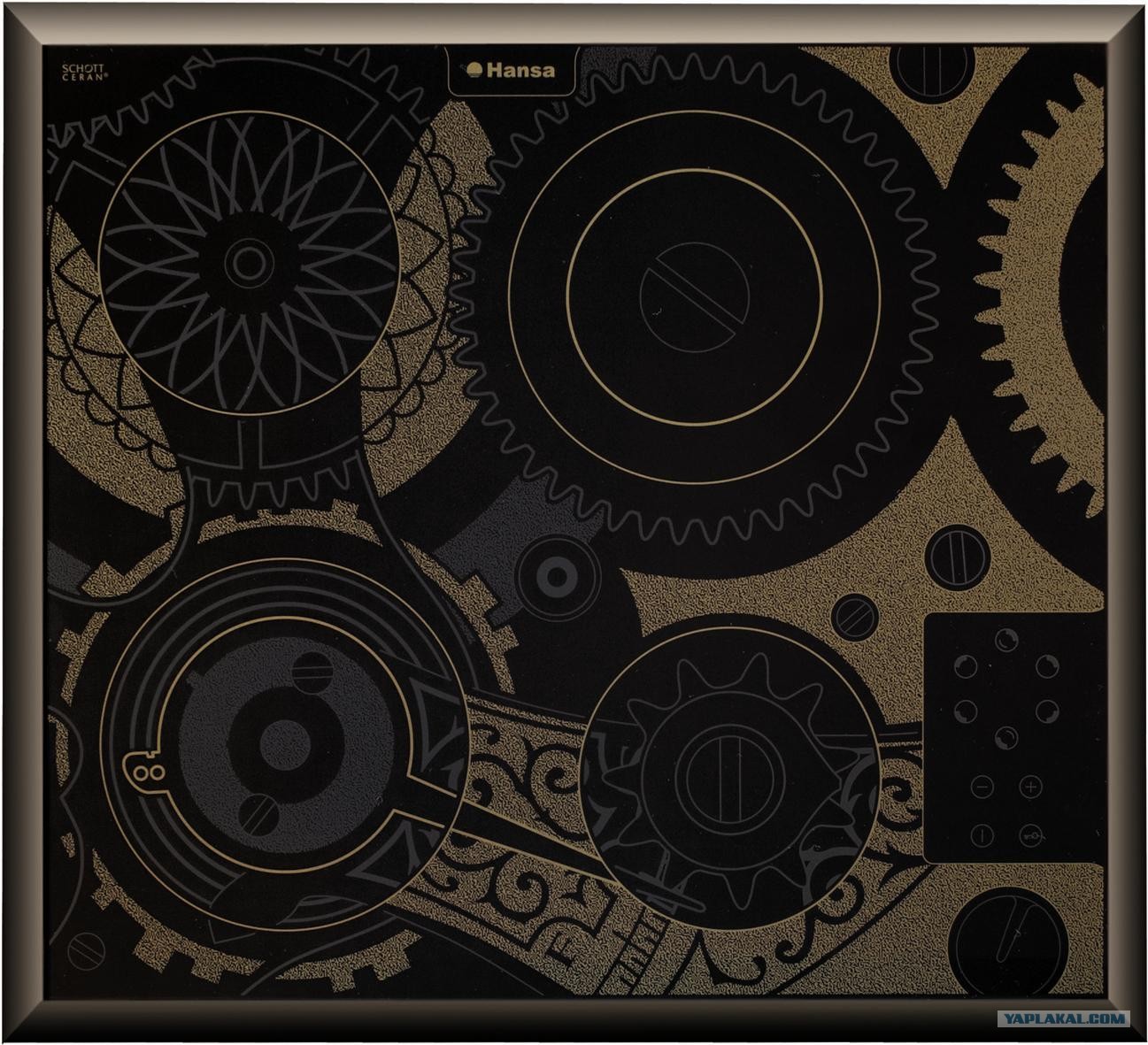
Task: Select zone key with lower-right quadrant lit
Action: pyautogui.click(x=1047, y=711)
